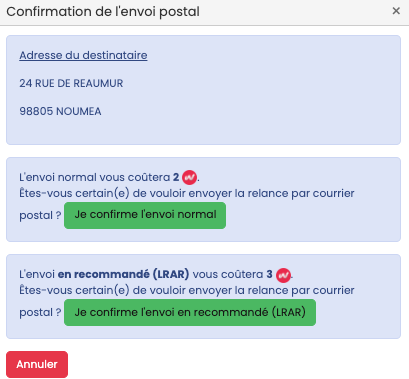Click the red credit icon after cost 2
The height and width of the screenshot is (379, 409).
(190, 177)
